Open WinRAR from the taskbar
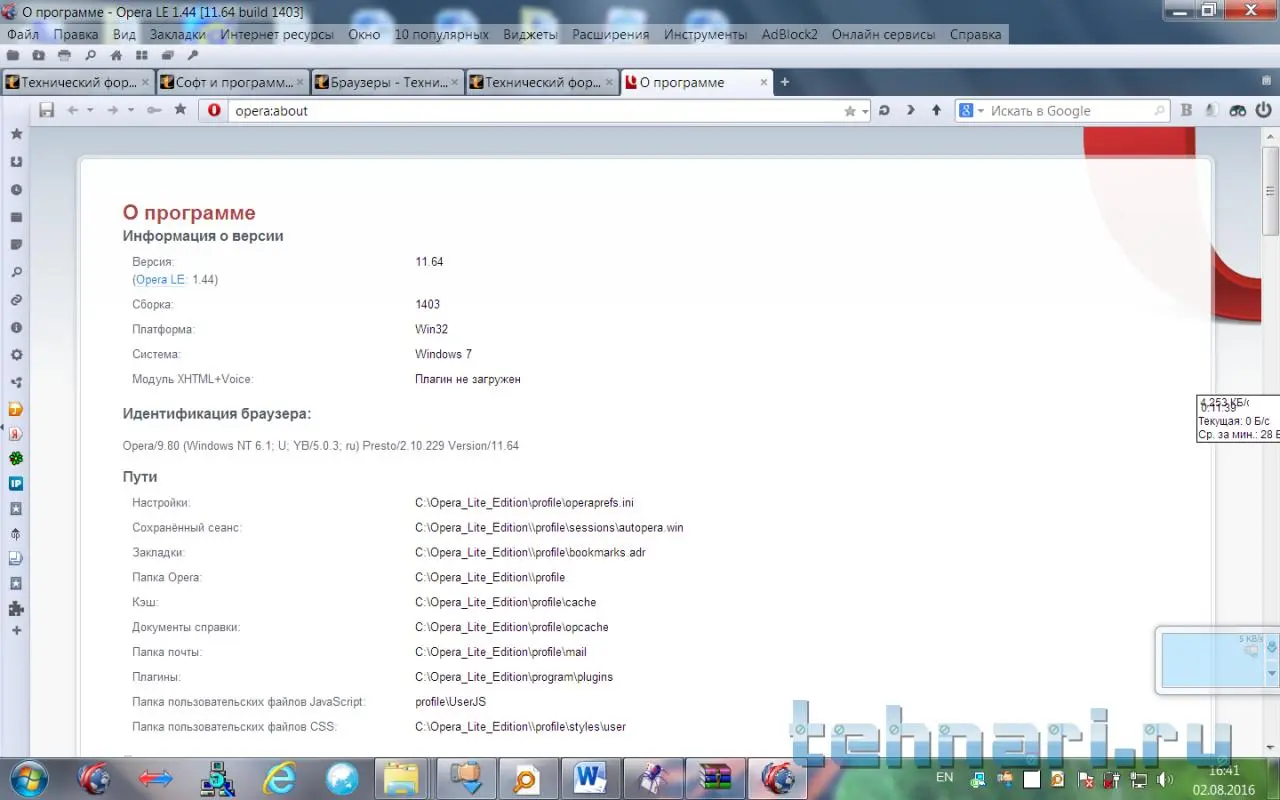The width and height of the screenshot is (1280, 800). [x=715, y=777]
